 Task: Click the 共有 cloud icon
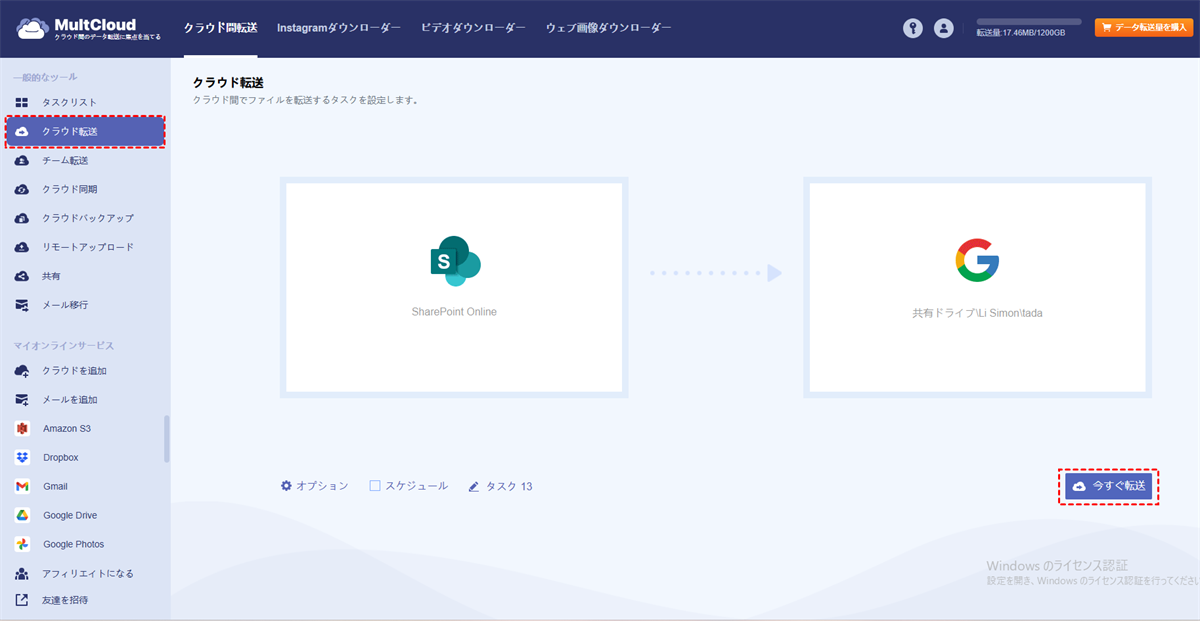(22, 276)
